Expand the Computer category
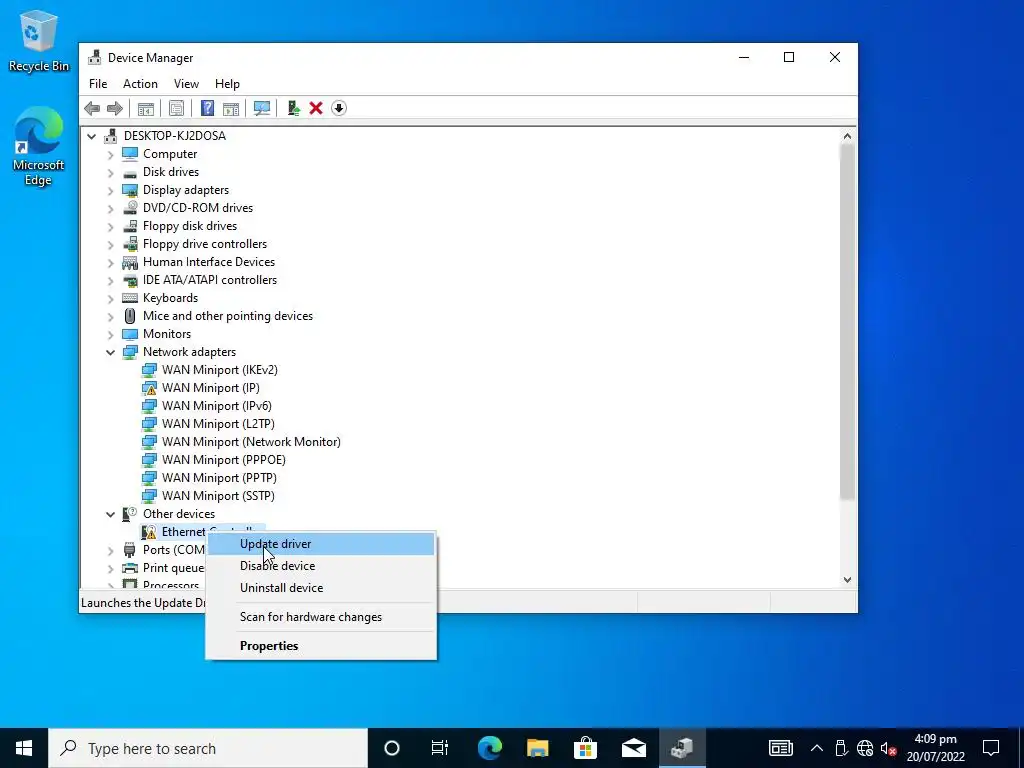The image size is (1024, 768). tap(110, 154)
